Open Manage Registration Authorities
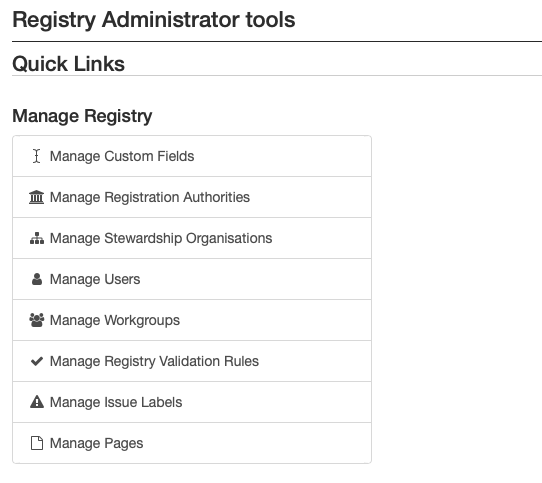The height and width of the screenshot is (483, 542). (x=150, y=197)
